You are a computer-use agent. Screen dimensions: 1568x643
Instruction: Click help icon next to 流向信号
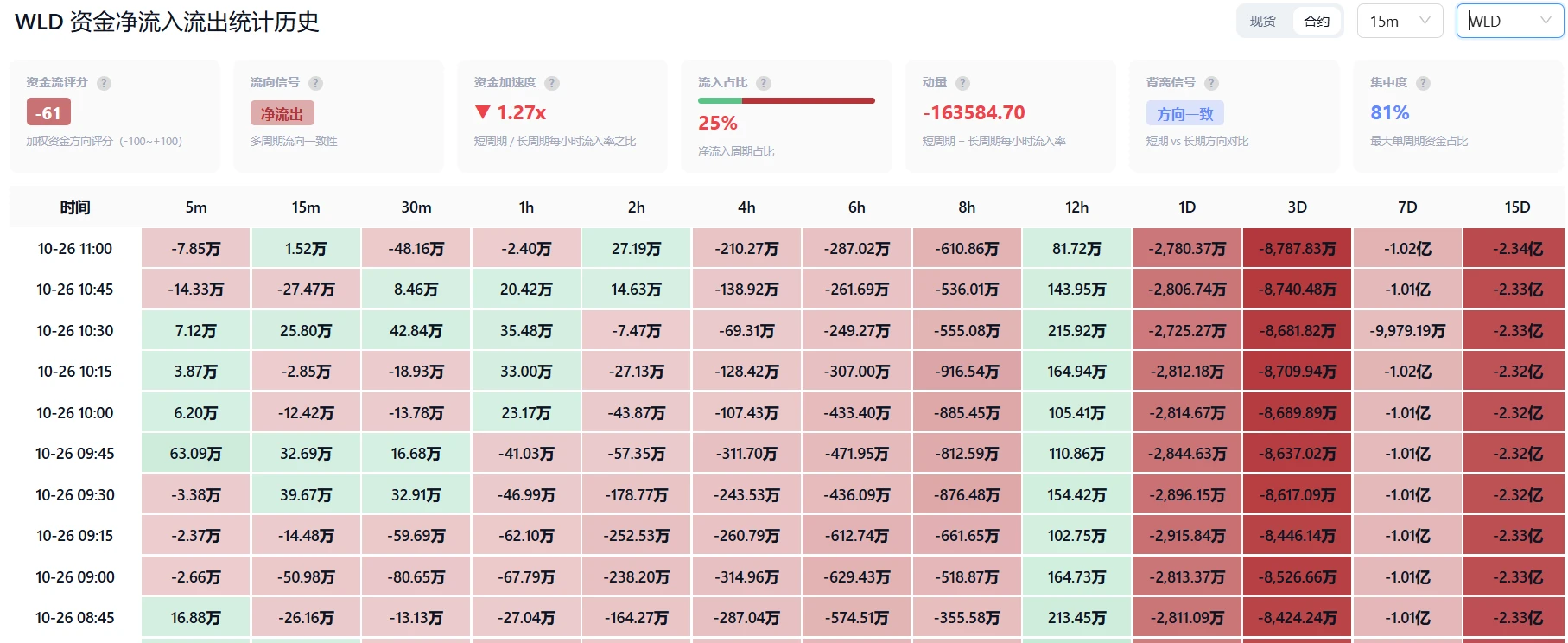pos(315,83)
